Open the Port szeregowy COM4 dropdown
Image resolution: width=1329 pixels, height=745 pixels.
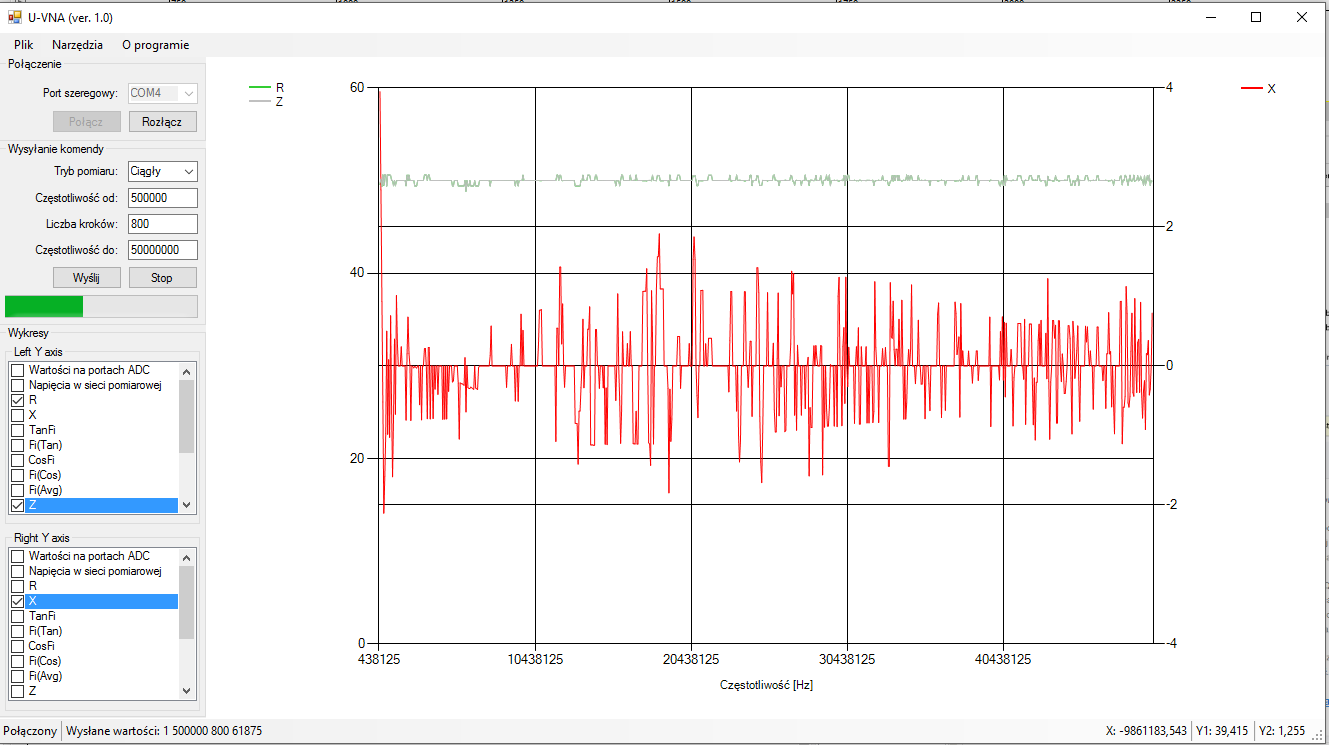[163, 93]
